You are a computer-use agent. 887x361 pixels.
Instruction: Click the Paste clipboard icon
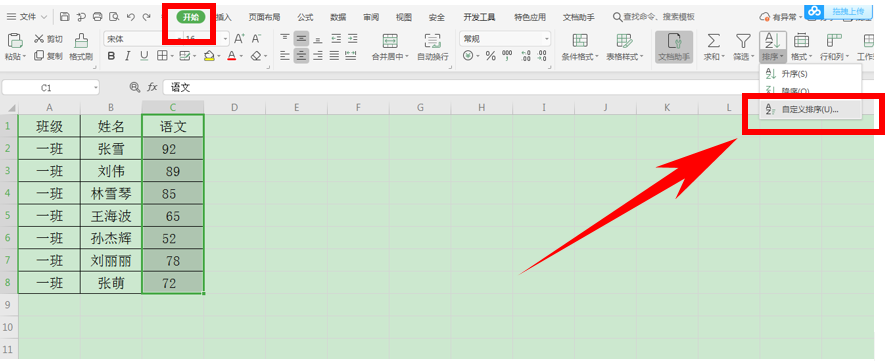pos(15,40)
